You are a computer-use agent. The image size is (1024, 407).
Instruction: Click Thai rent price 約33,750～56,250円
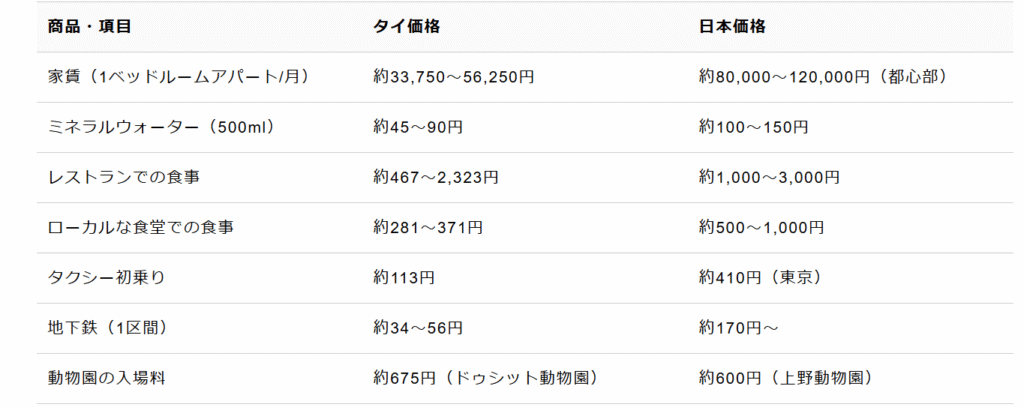click(454, 77)
